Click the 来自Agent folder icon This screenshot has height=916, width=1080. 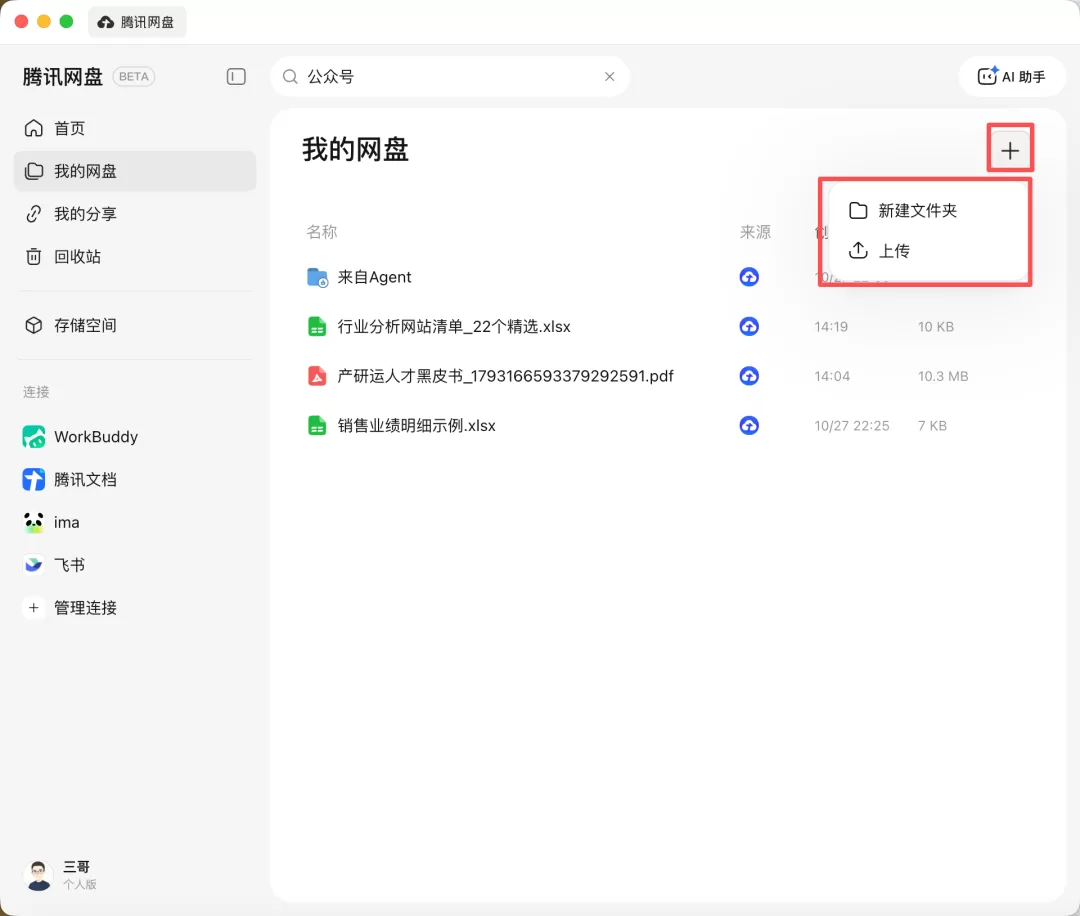(317, 277)
